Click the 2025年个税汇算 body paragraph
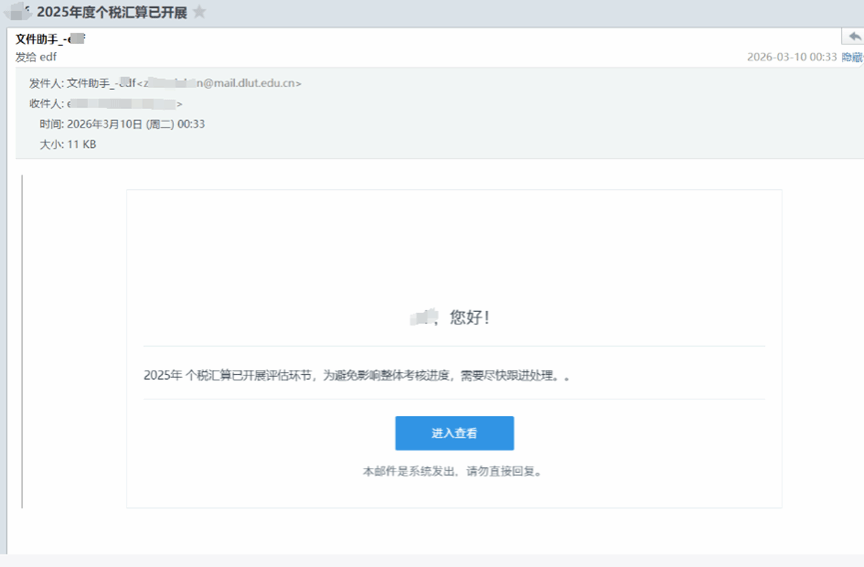The image size is (864, 567). (x=362, y=375)
